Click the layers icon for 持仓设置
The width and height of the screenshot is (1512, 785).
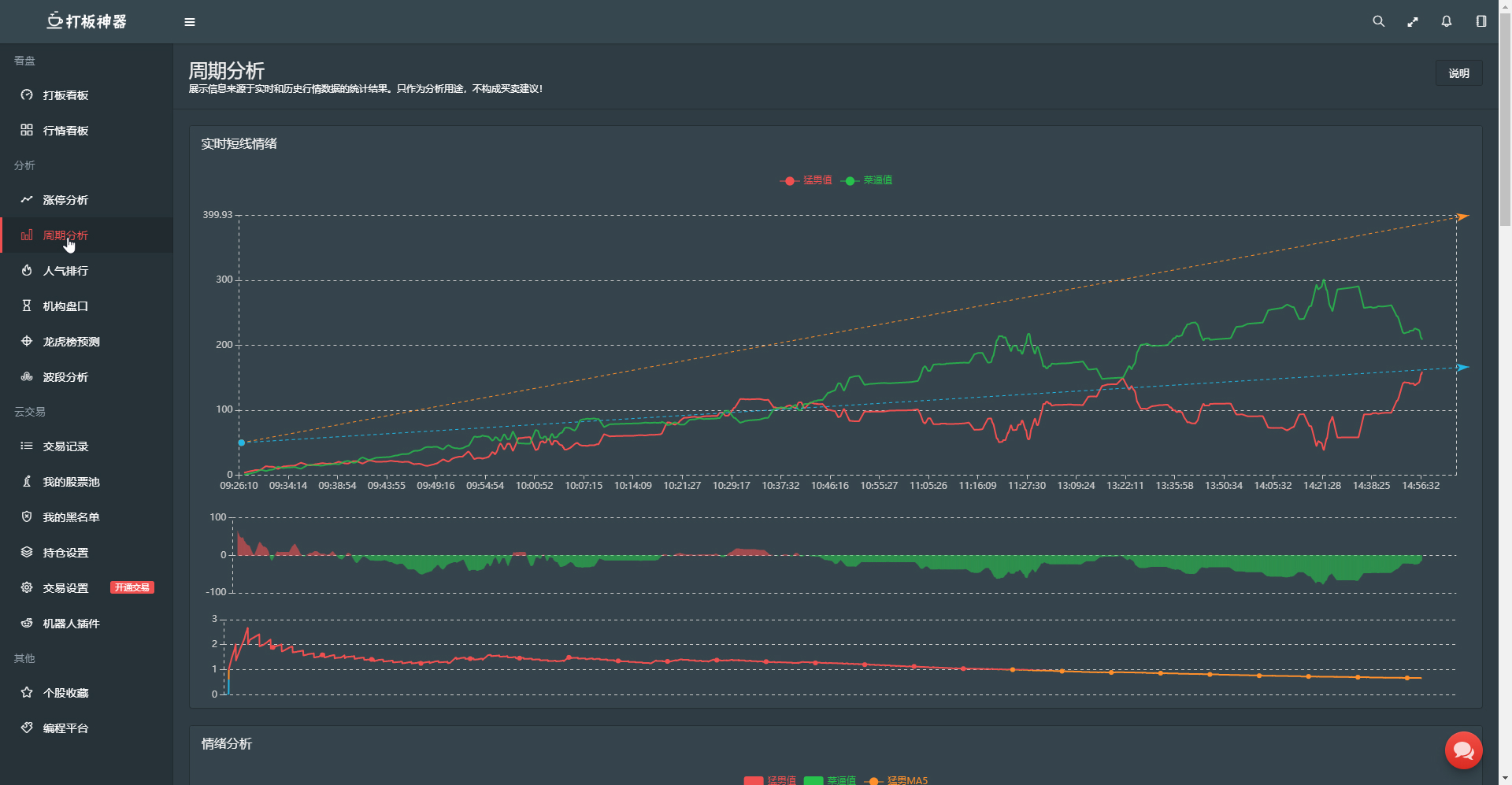point(27,552)
